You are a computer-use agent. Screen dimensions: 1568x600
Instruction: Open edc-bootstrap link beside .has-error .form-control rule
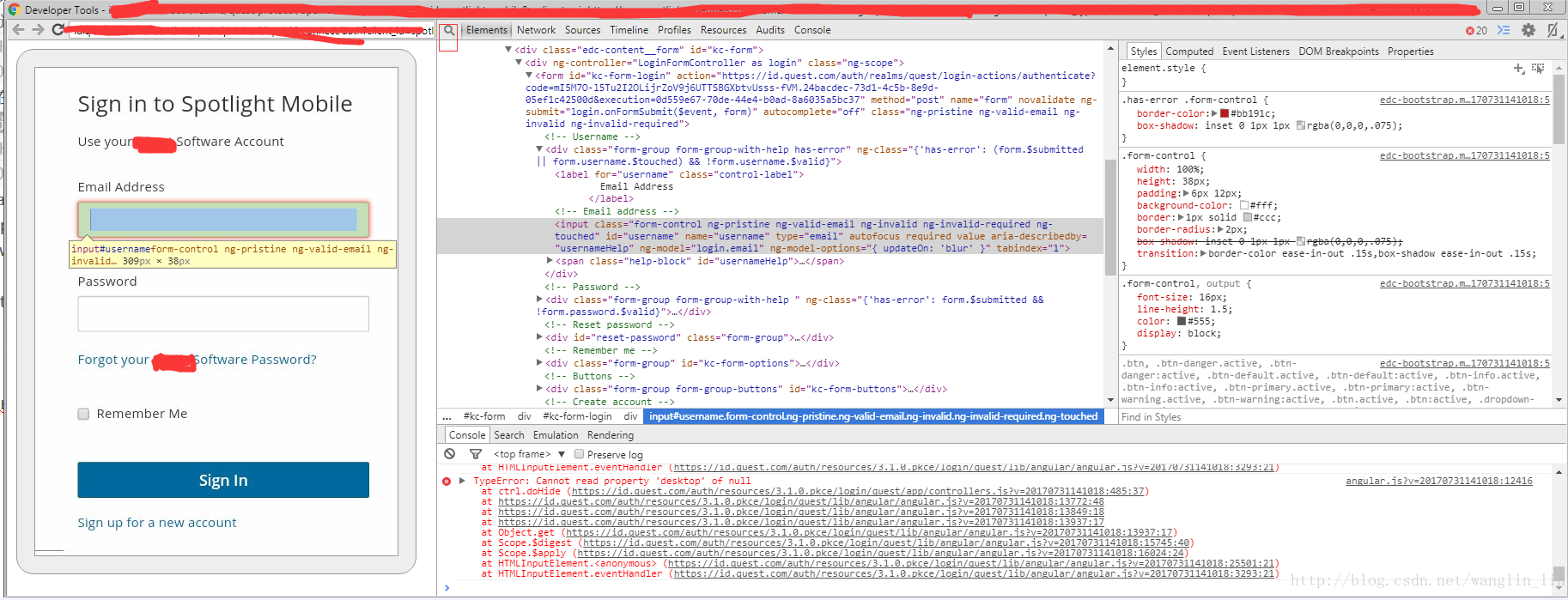point(1465,100)
